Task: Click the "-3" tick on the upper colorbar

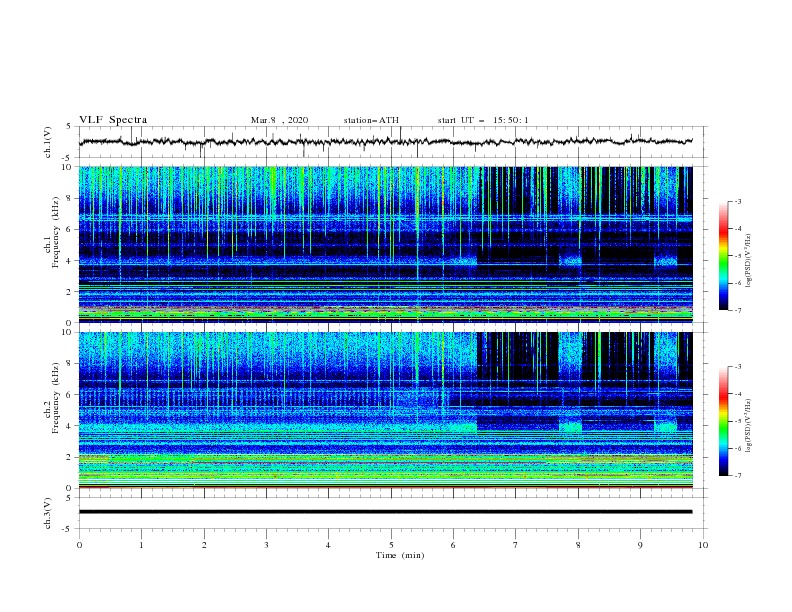Action: [737, 201]
